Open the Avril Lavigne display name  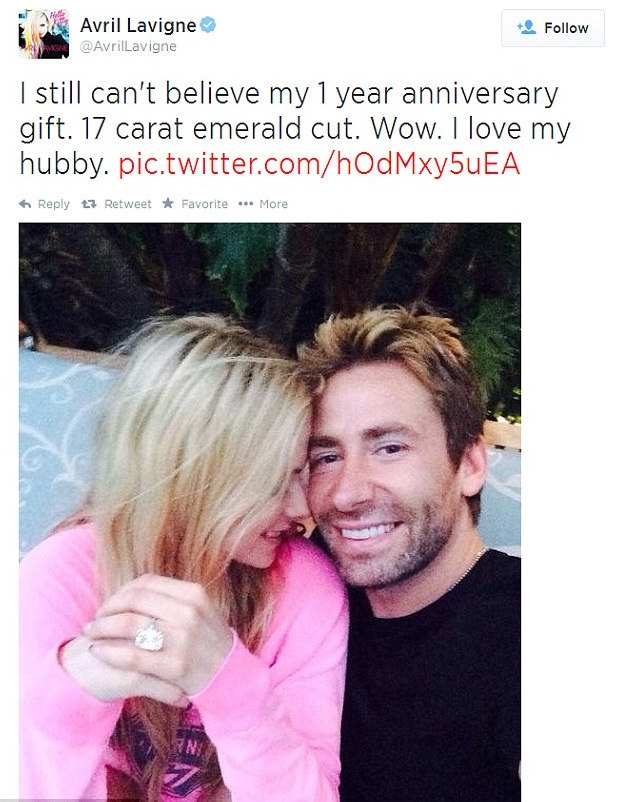click(x=138, y=25)
